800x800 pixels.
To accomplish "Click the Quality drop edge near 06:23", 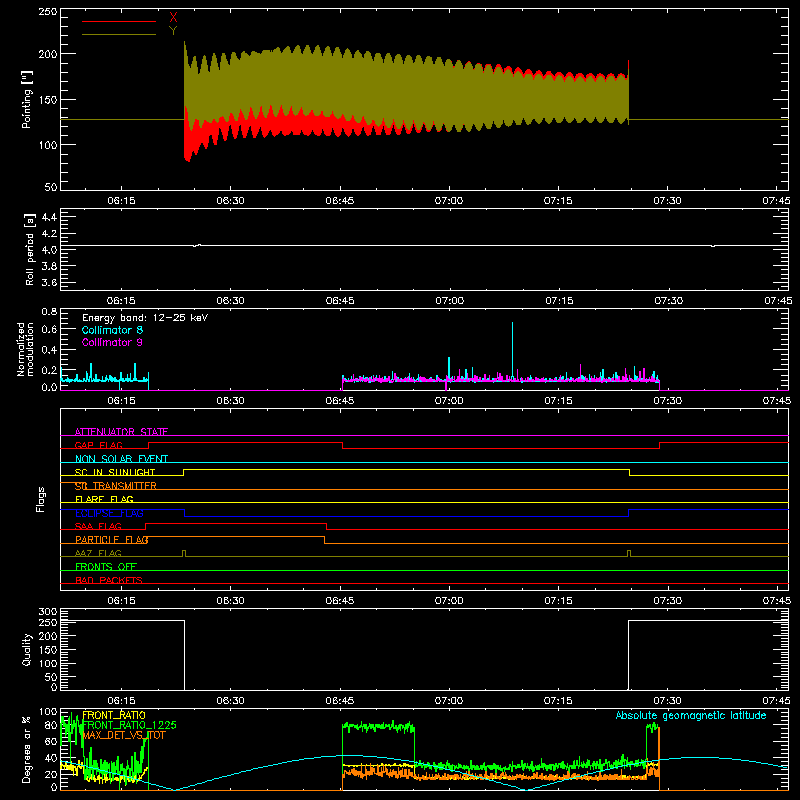I will 184,655.
